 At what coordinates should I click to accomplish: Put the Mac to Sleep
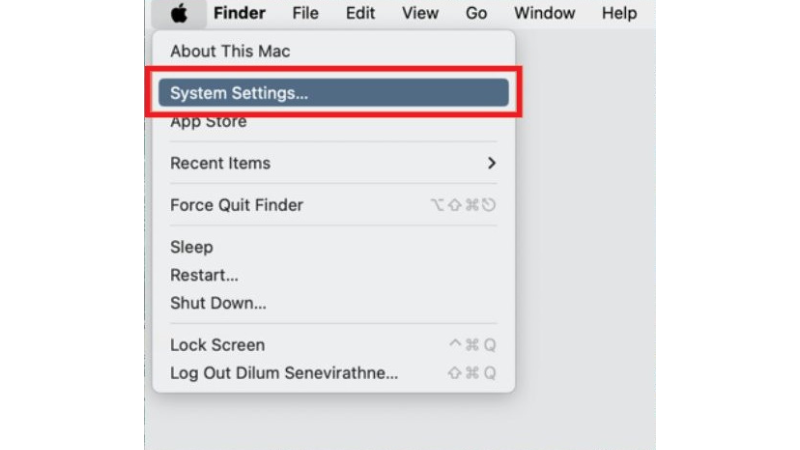[191, 247]
